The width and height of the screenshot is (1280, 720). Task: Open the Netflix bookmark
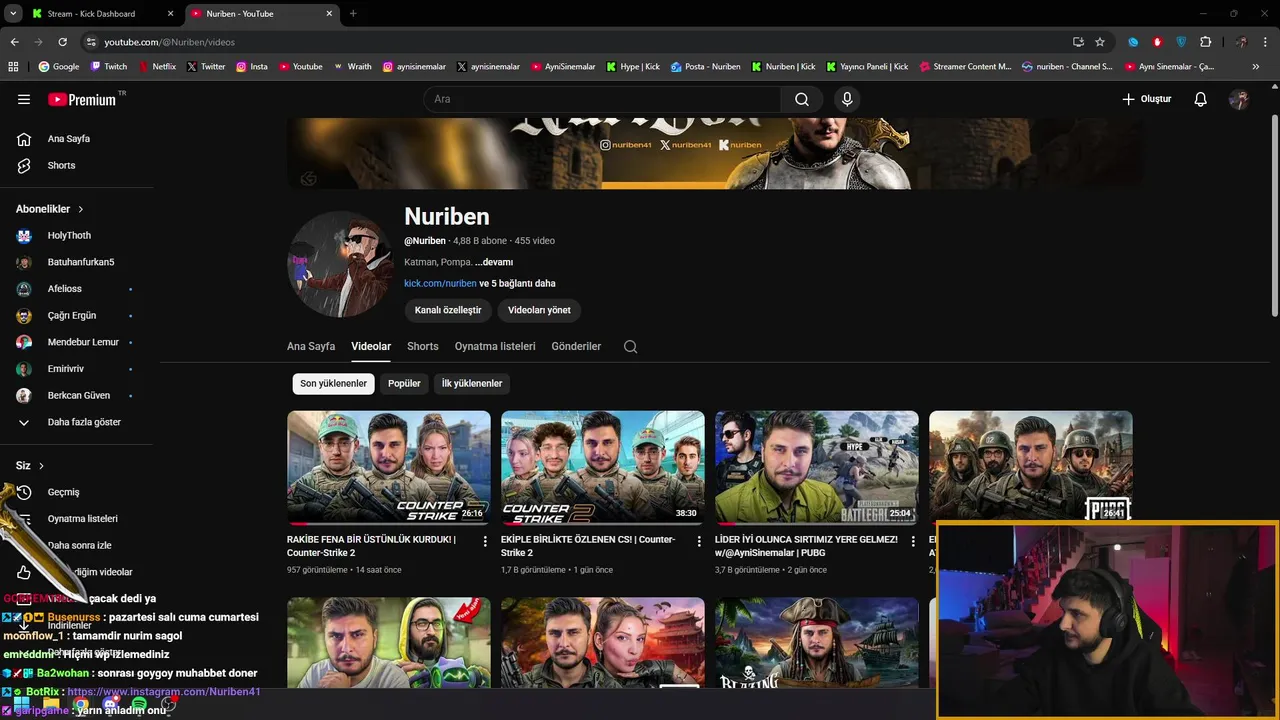click(x=156, y=67)
